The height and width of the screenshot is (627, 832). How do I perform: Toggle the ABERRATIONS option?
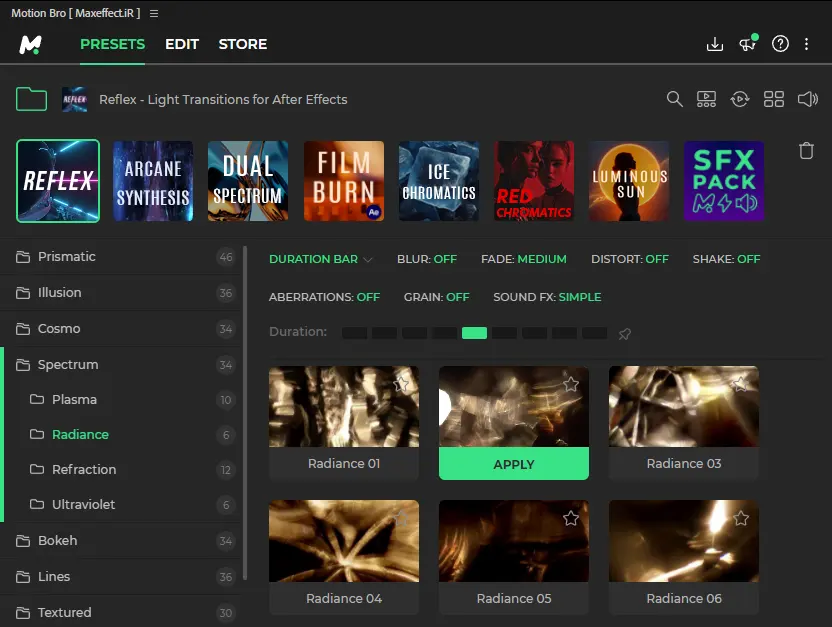(x=324, y=297)
